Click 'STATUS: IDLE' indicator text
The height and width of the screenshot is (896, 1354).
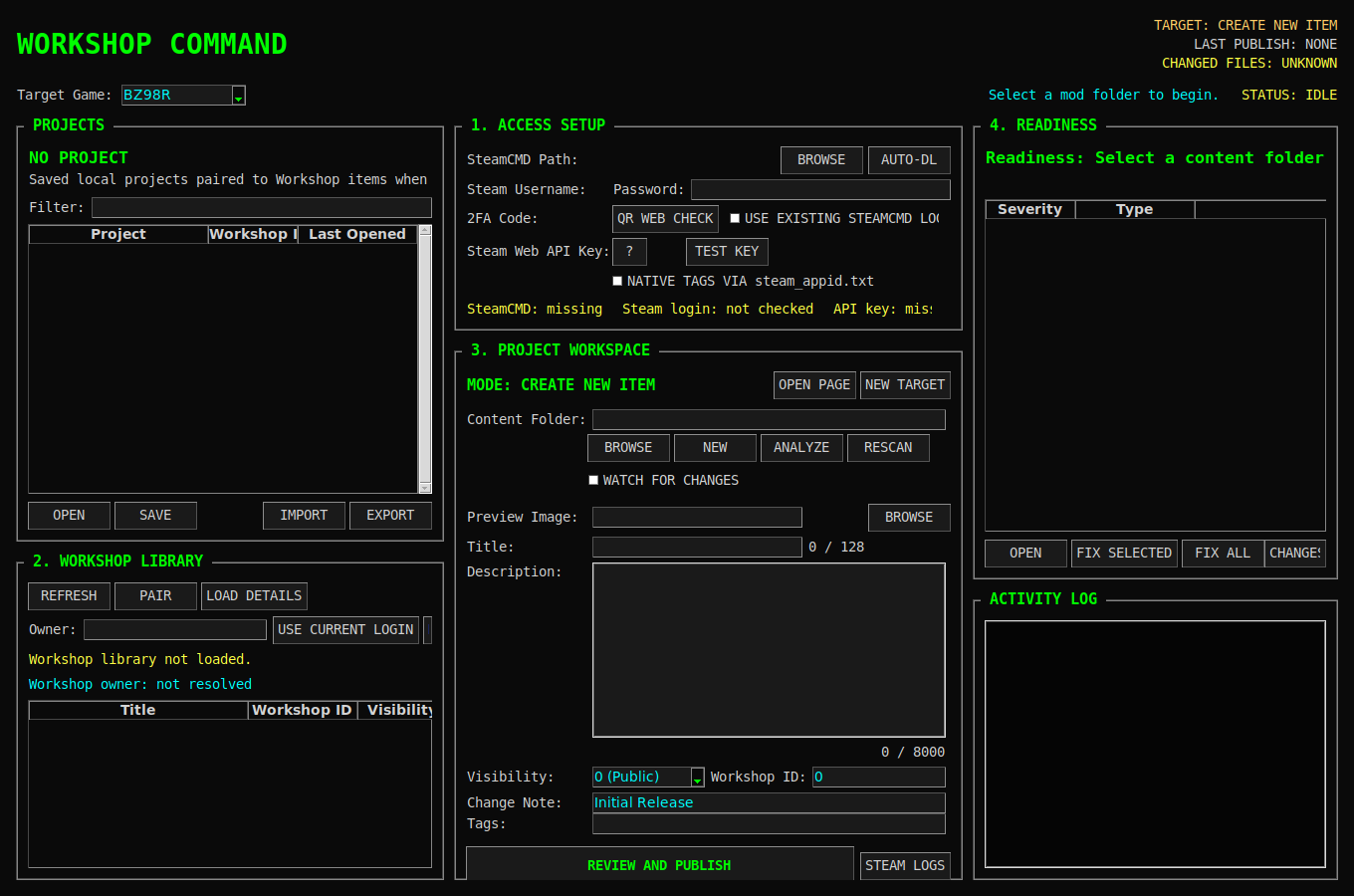pyautogui.click(x=1289, y=95)
